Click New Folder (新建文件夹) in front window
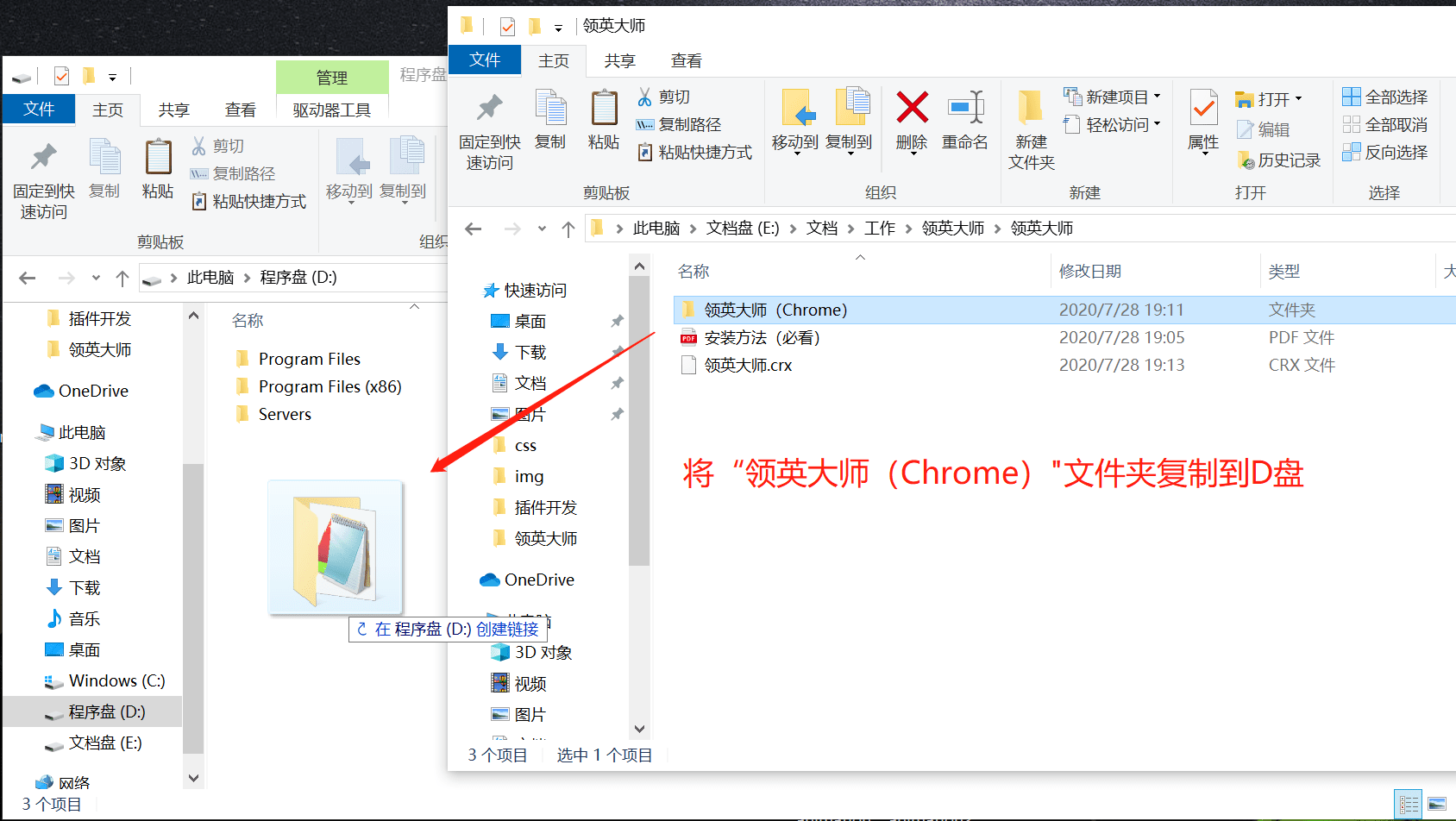The width and height of the screenshot is (1456, 821). 1031,129
